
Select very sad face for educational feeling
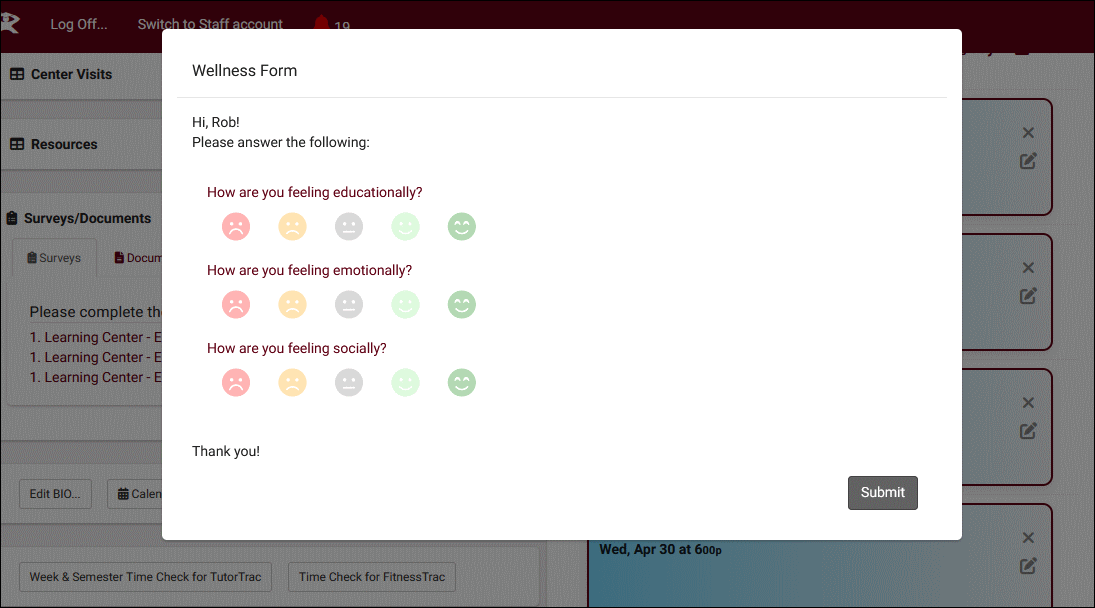point(236,227)
